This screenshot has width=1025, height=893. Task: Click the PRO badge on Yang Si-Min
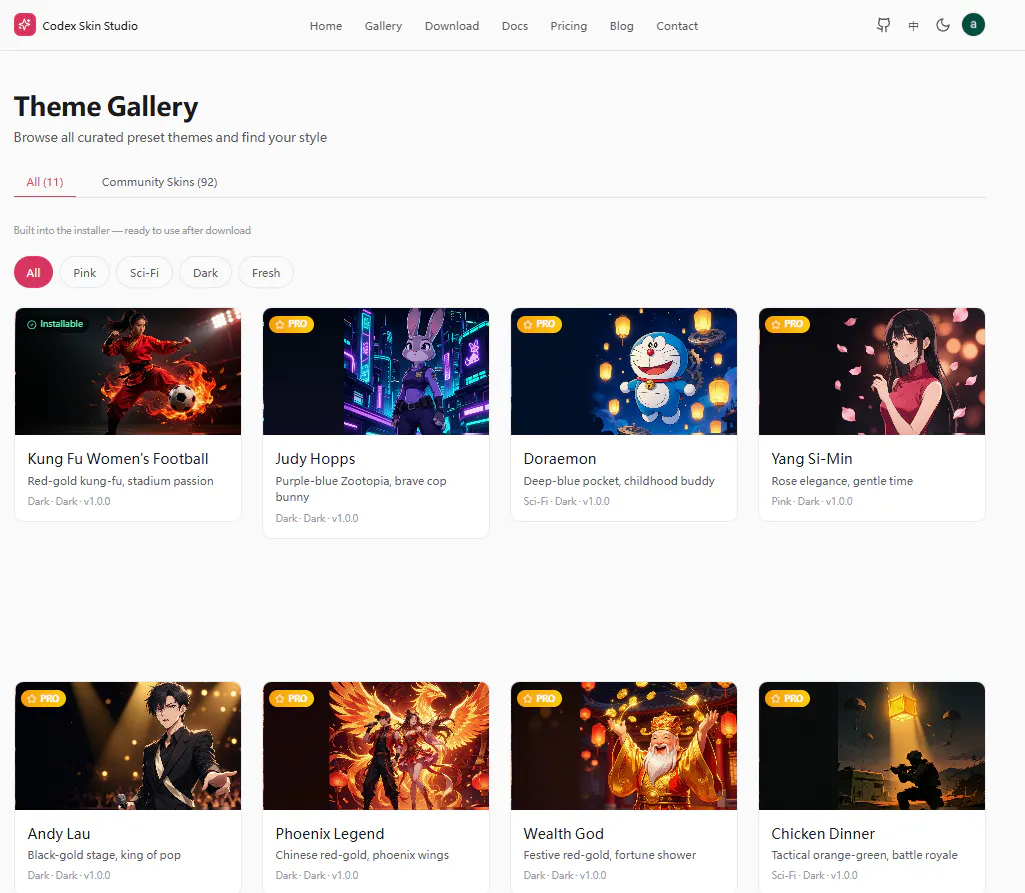pyautogui.click(x=787, y=324)
